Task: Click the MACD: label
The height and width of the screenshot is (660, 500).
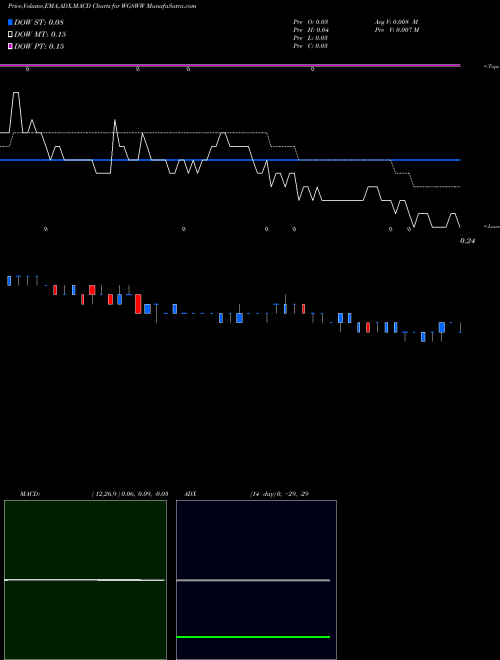Action: click(x=30, y=494)
